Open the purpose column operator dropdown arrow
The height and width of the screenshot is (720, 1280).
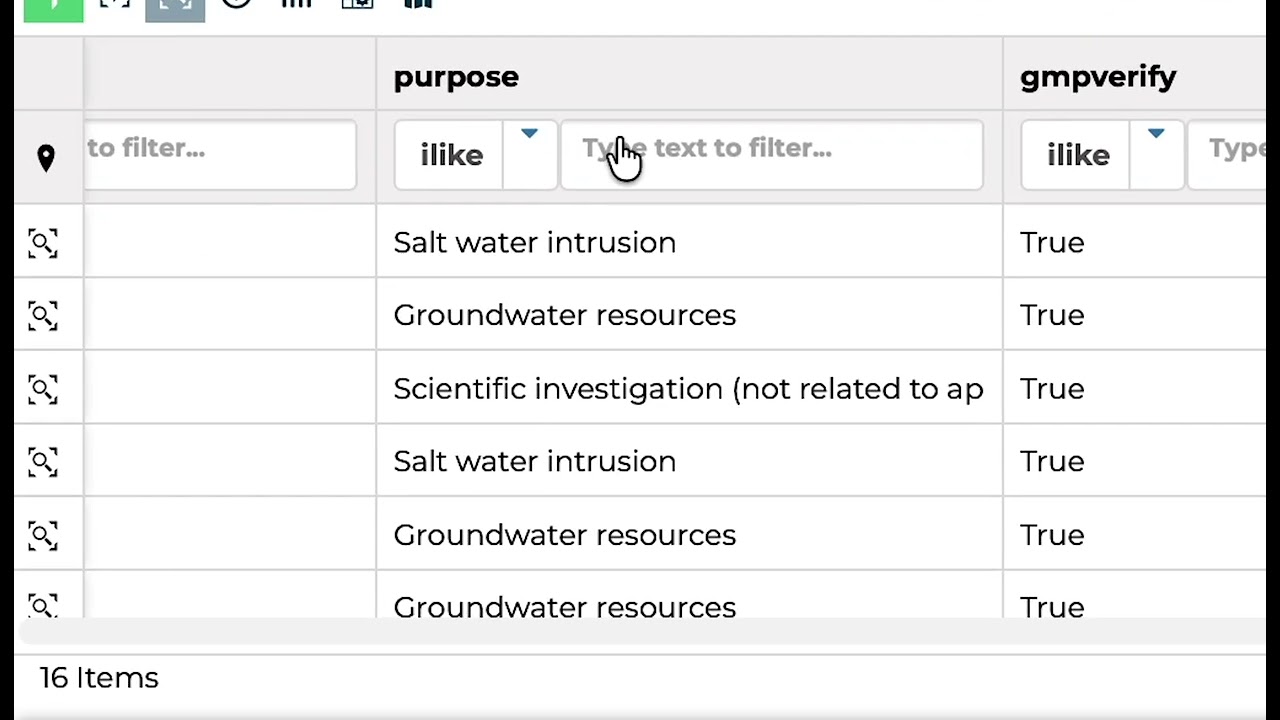tap(529, 134)
